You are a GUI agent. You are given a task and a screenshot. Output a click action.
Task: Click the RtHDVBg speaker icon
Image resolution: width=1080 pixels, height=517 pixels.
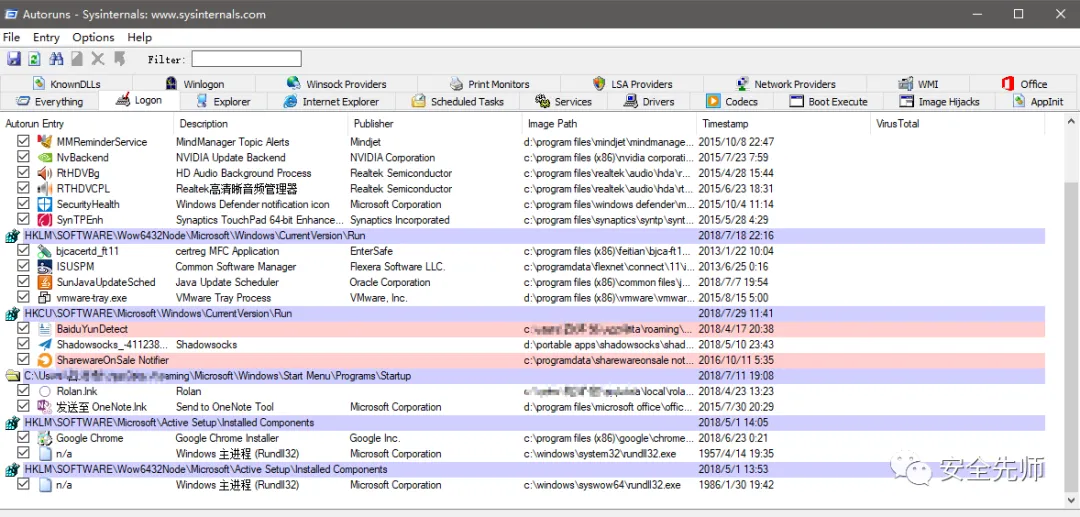pyautogui.click(x=45, y=173)
